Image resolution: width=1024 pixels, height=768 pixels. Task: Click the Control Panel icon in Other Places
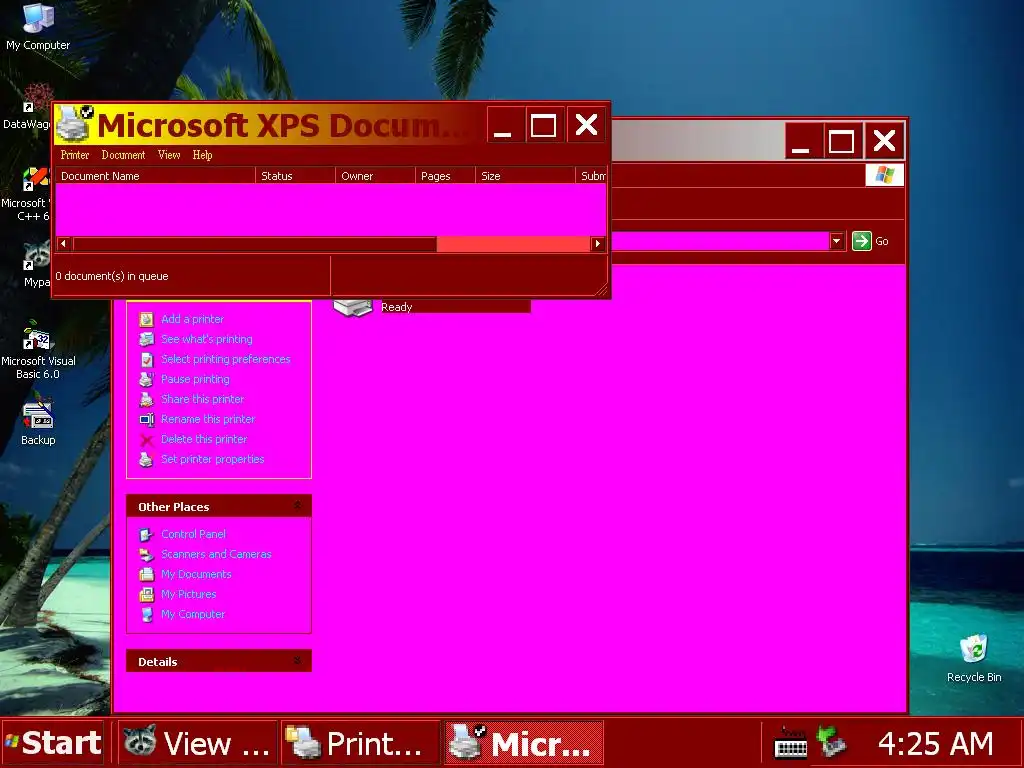tap(146, 534)
